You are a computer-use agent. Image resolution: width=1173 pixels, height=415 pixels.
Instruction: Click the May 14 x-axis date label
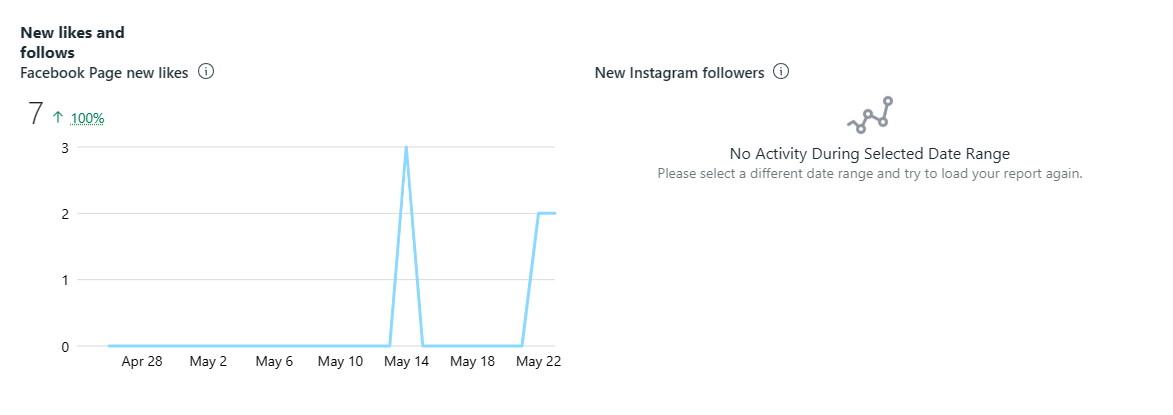tap(406, 362)
